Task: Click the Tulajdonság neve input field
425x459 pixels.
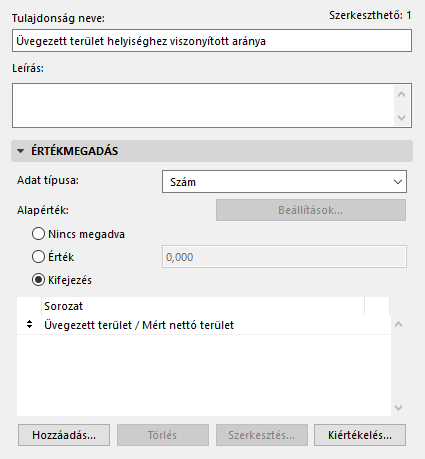Action: pyautogui.click(x=212, y=41)
